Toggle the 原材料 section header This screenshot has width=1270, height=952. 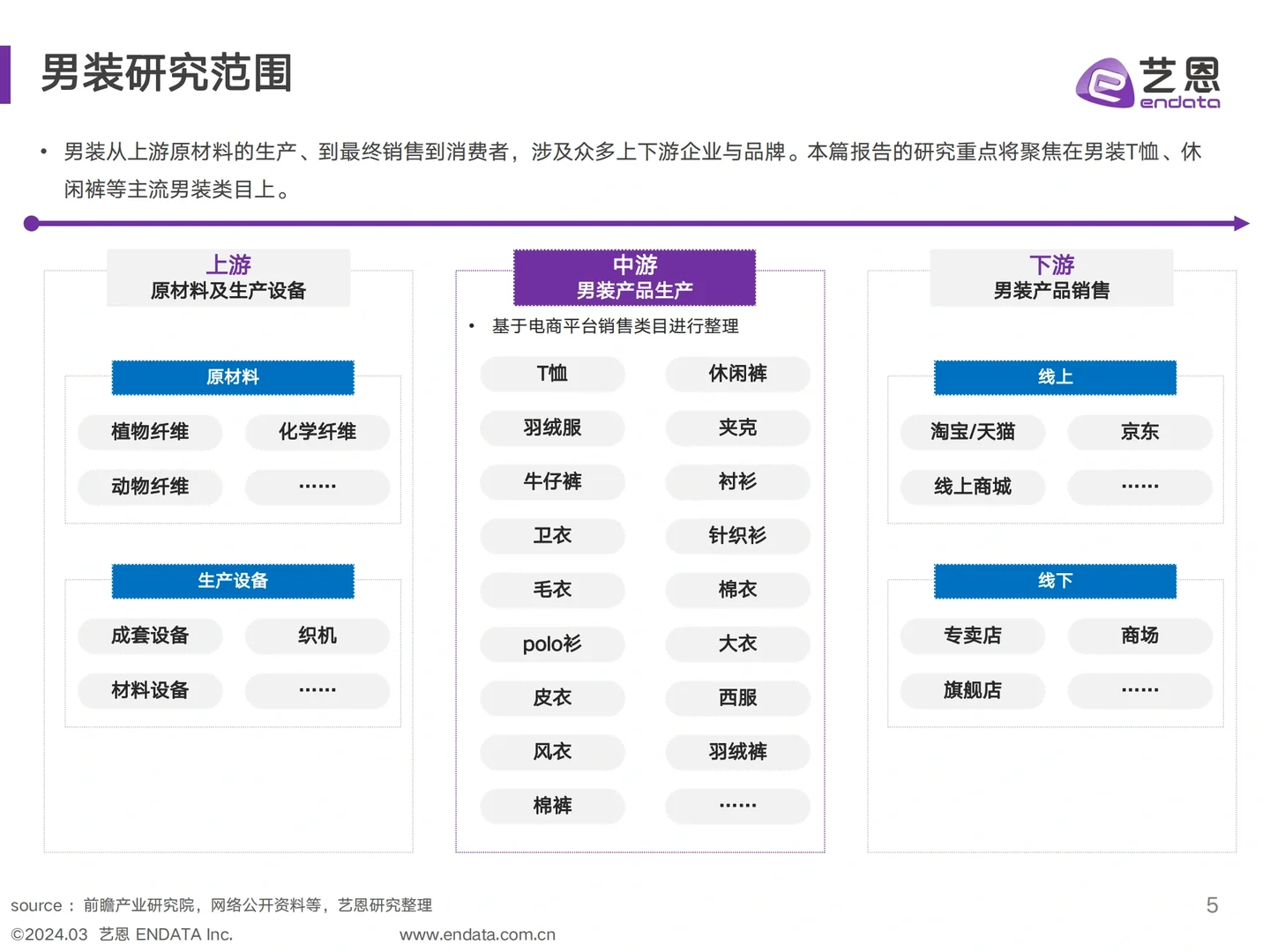pos(232,377)
